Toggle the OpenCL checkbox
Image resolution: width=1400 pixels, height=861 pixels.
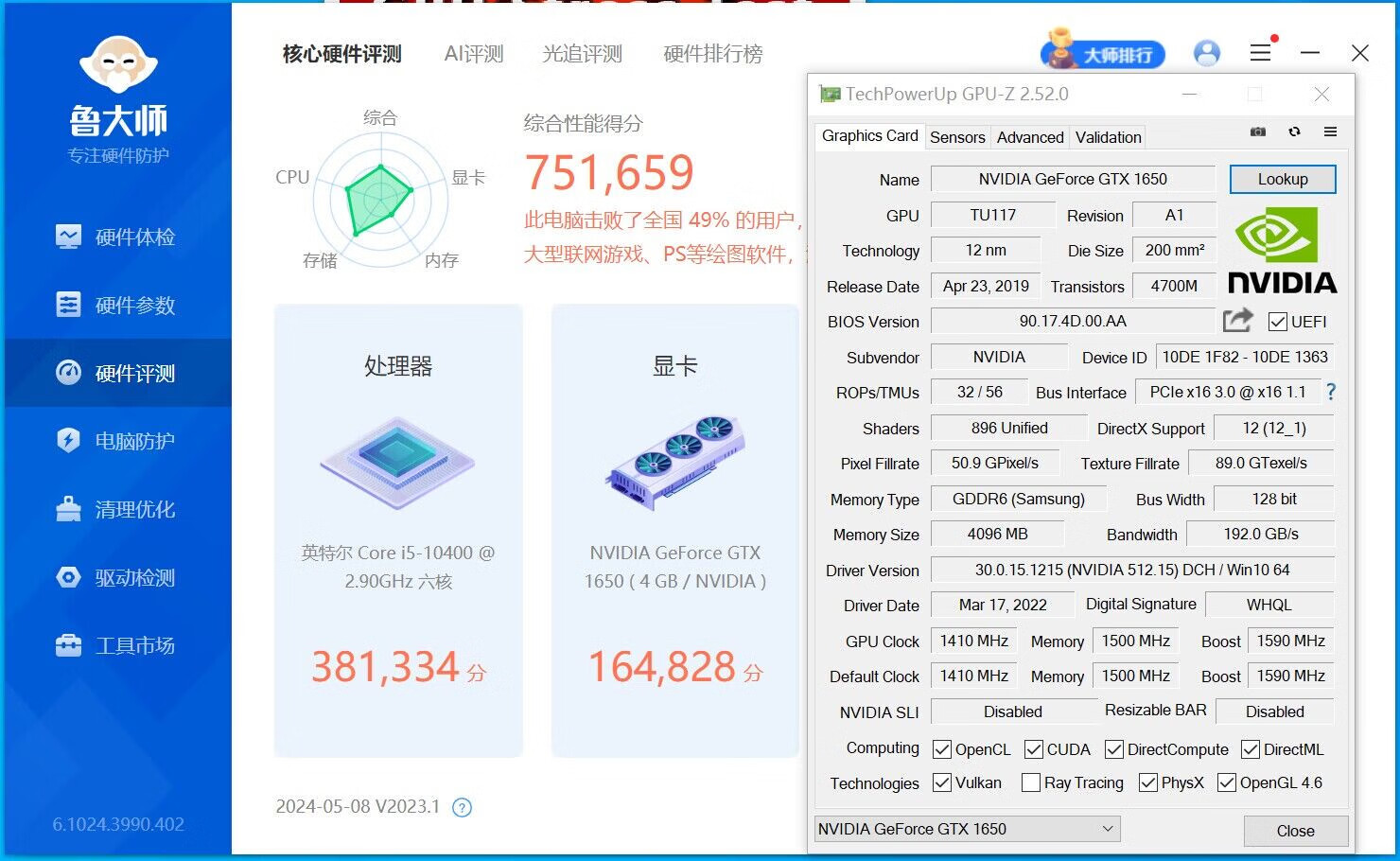click(x=942, y=749)
